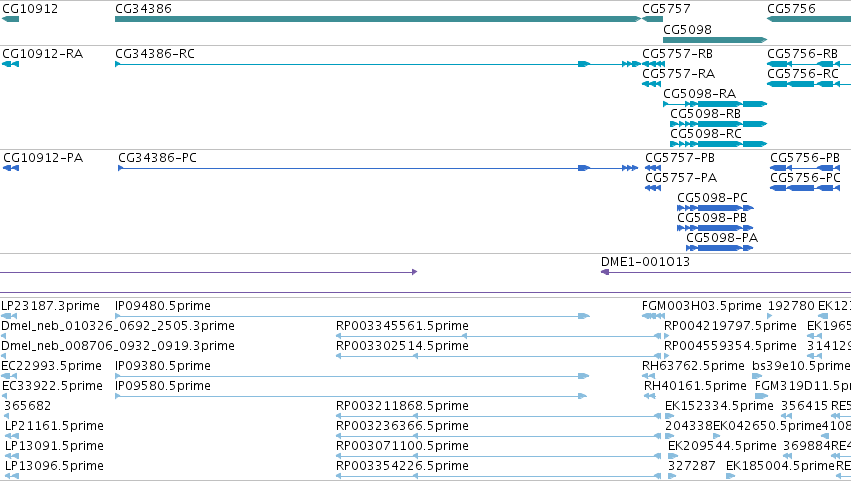Select the EK209544.5prime EST
This screenshot has height=481, width=851.
(722, 446)
